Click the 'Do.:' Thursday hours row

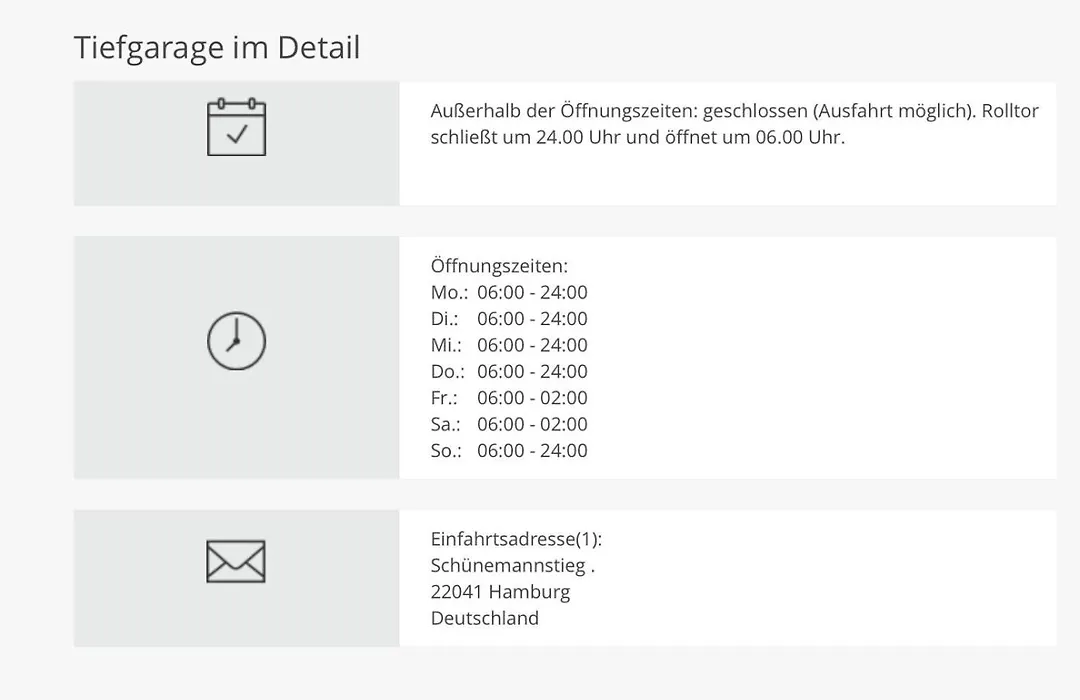[509, 371]
